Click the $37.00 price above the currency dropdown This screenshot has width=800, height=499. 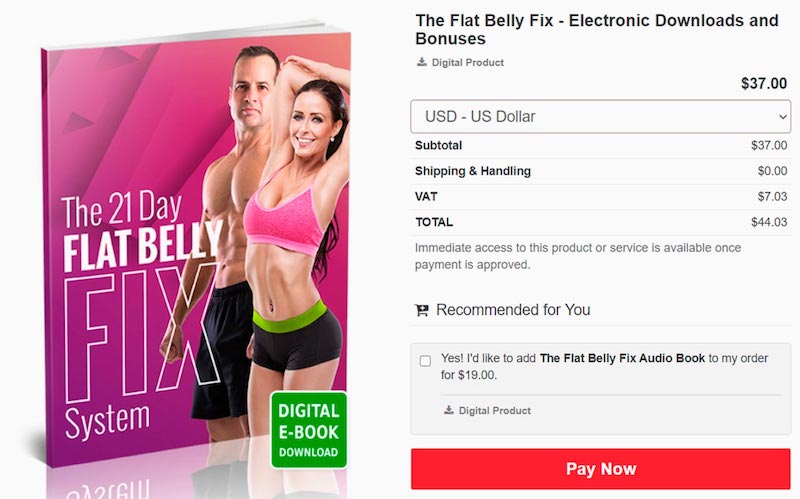764,83
